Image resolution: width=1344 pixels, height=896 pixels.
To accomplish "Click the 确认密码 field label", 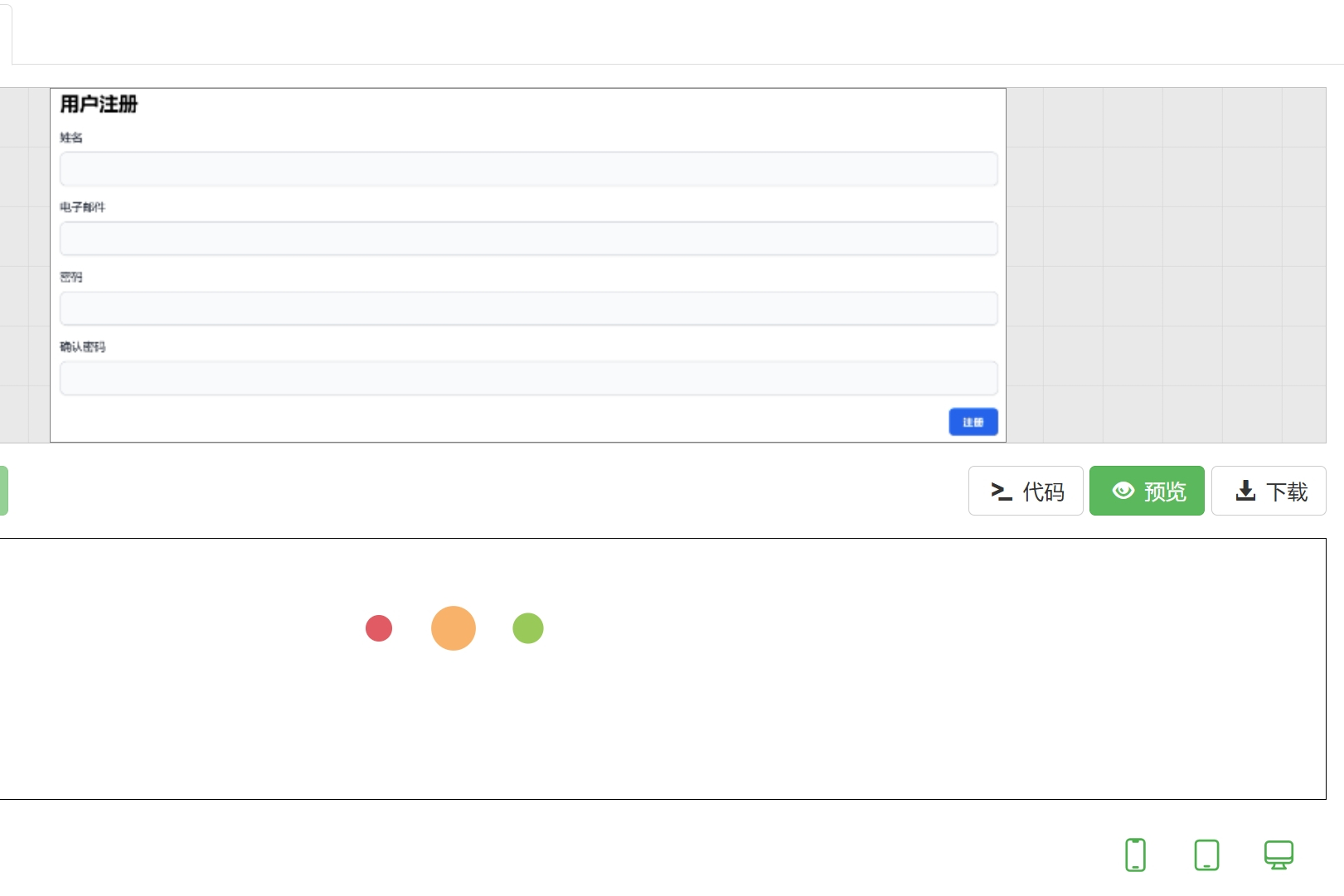I will (83, 346).
